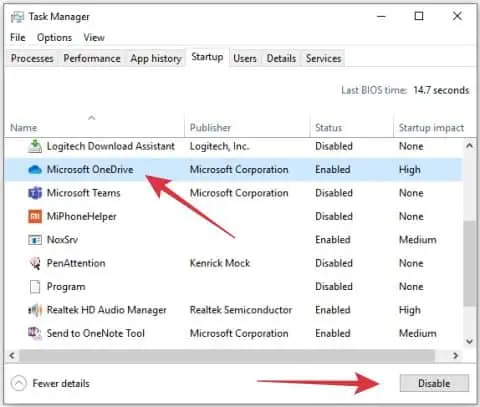Maximize the Task Manager window
The image size is (480, 407).
coord(419,16)
